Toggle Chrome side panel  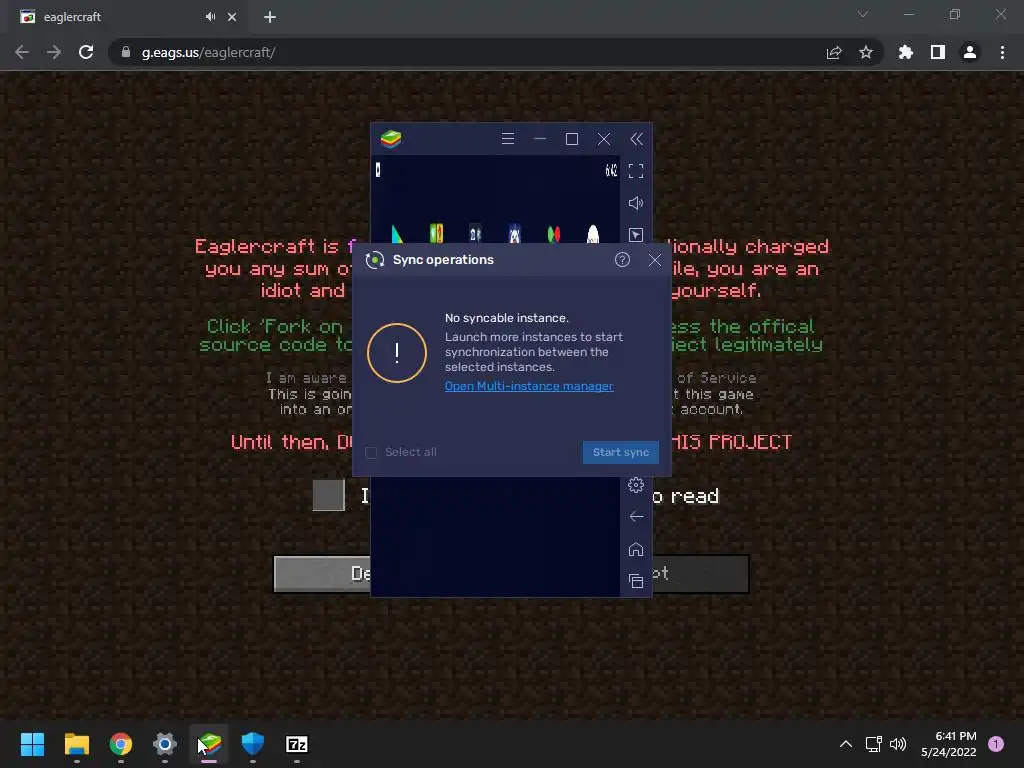pos(938,52)
